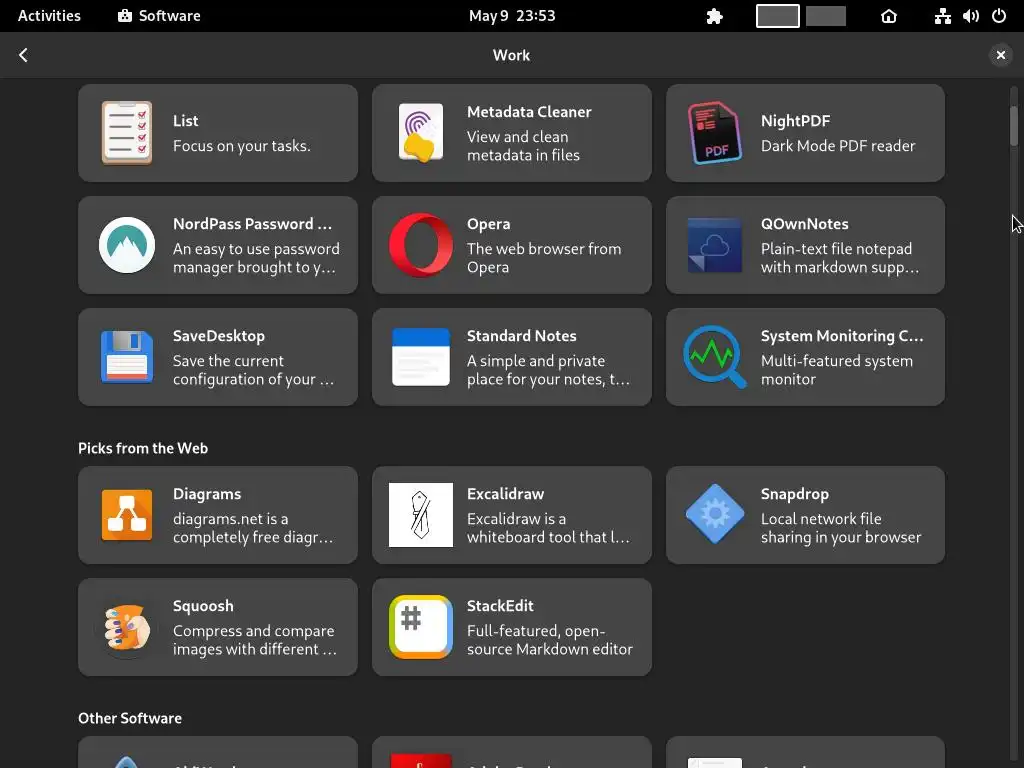Click the red Opera logo icon
This screenshot has height=768, width=1024.
click(421, 245)
